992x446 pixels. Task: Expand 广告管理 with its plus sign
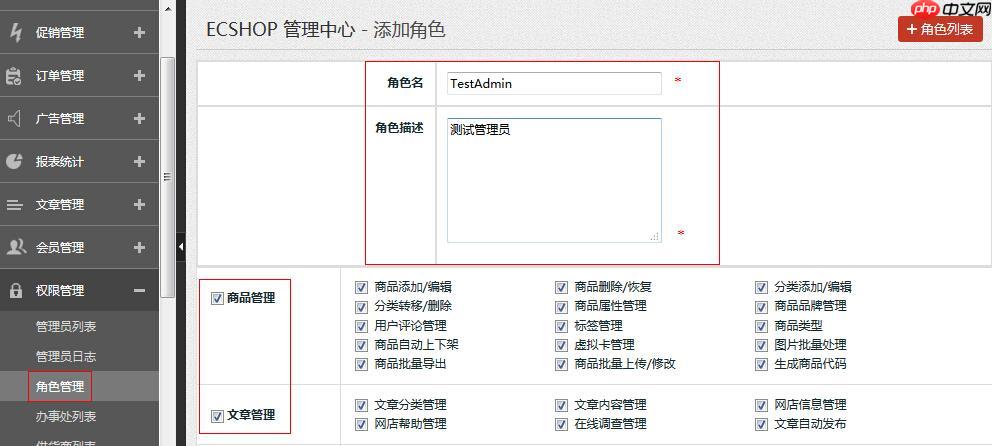coord(140,119)
